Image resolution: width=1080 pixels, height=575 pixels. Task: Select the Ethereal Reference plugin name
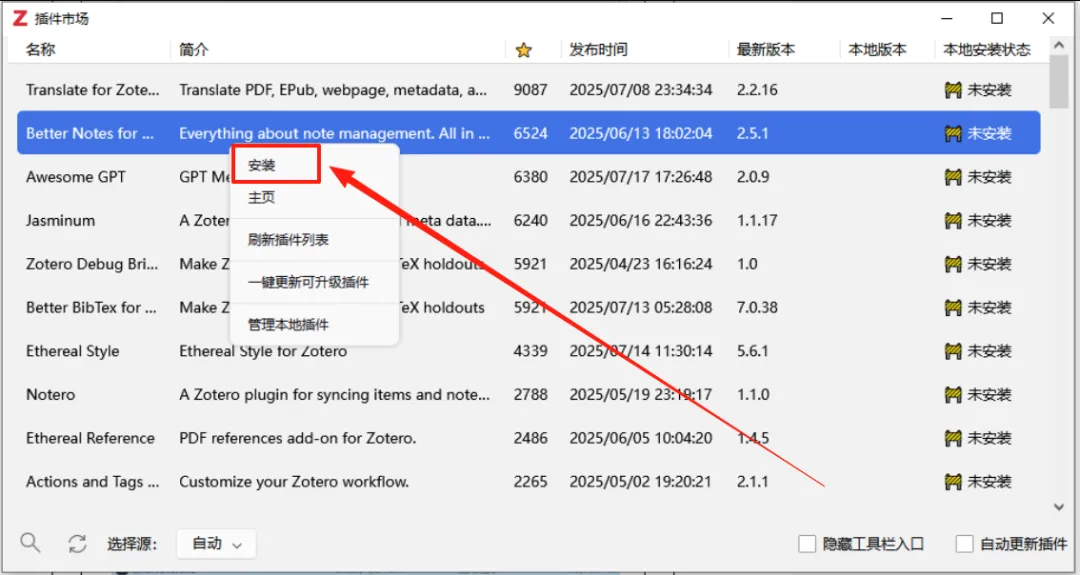[x=90, y=438]
